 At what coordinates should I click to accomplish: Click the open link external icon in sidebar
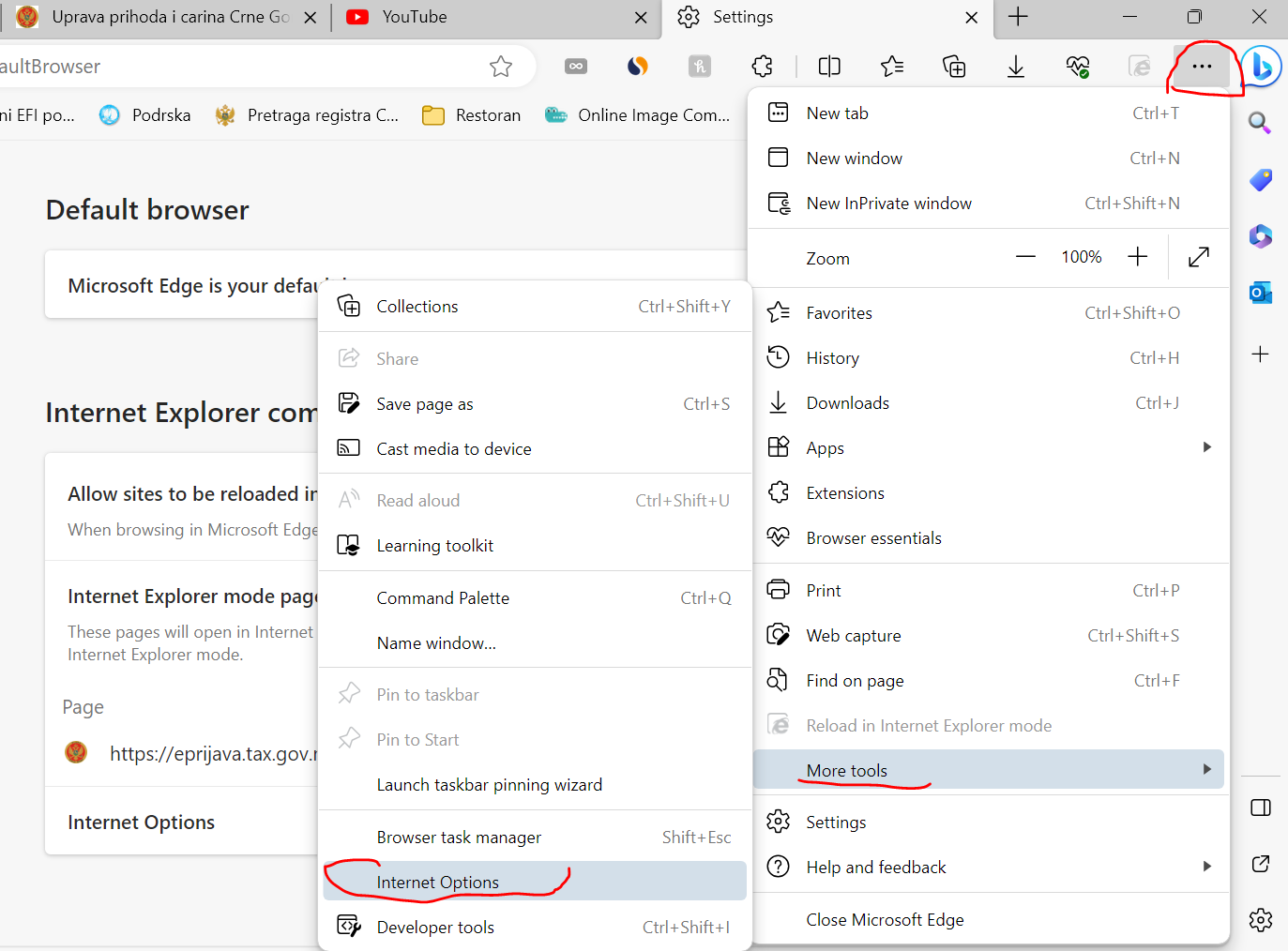(x=1261, y=864)
